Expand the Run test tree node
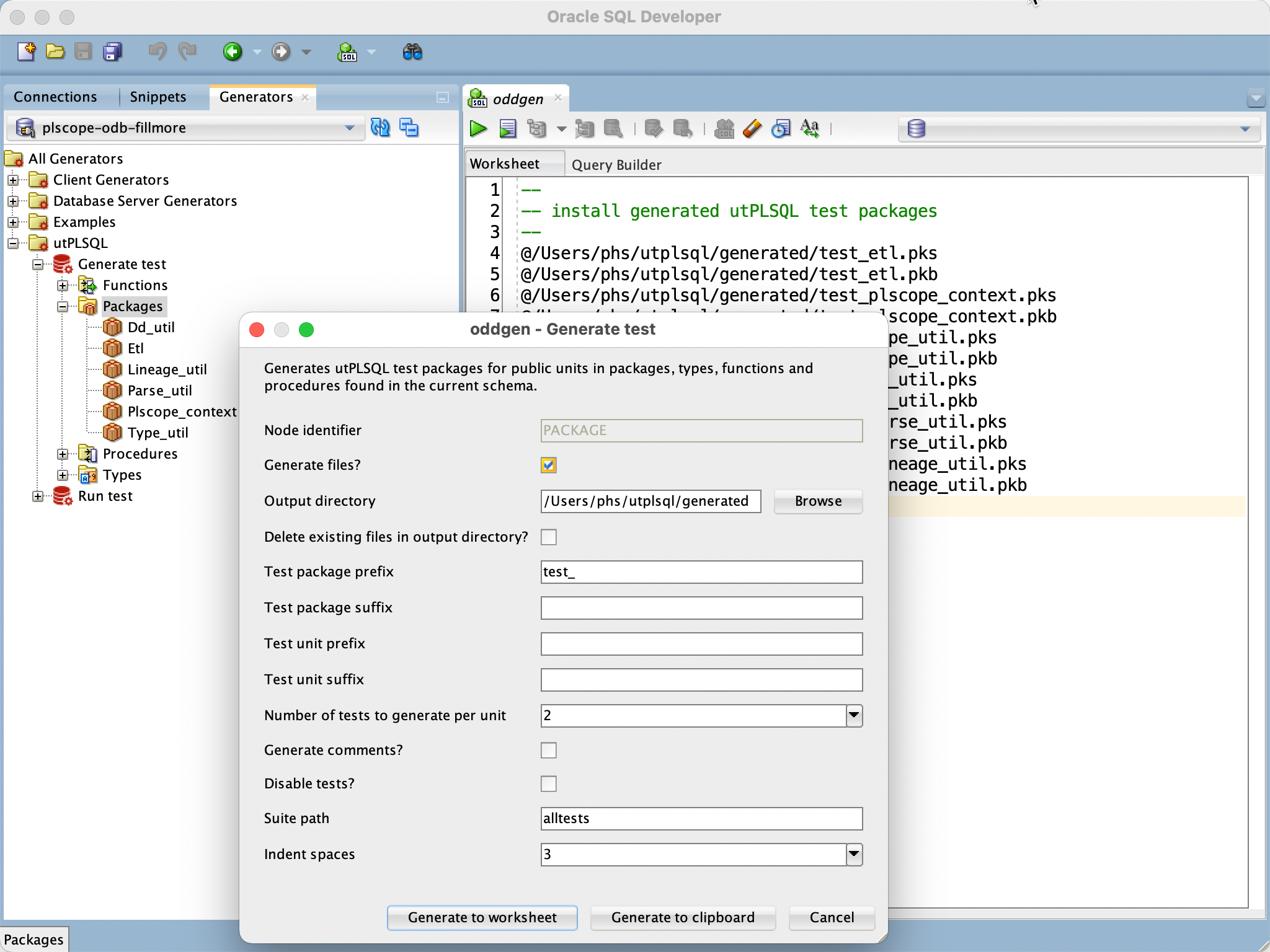Image resolution: width=1270 pixels, height=952 pixels. point(38,496)
